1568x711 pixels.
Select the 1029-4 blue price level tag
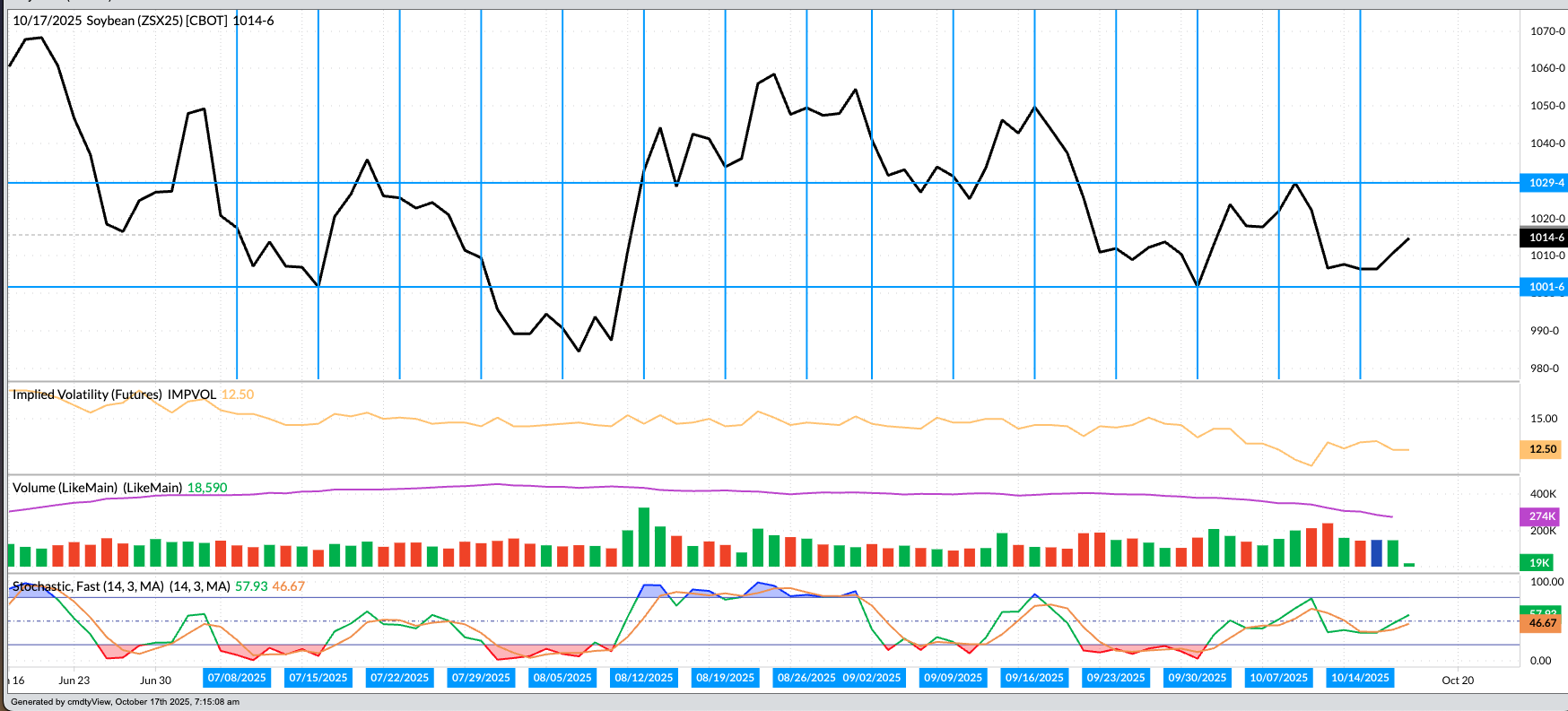click(x=1545, y=183)
